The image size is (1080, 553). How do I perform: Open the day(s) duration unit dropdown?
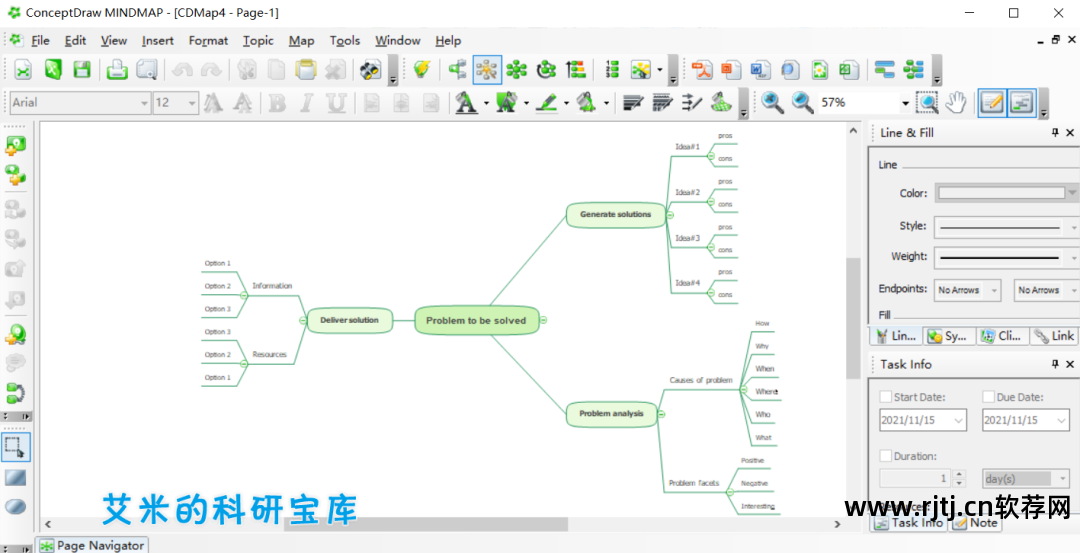[1026, 478]
